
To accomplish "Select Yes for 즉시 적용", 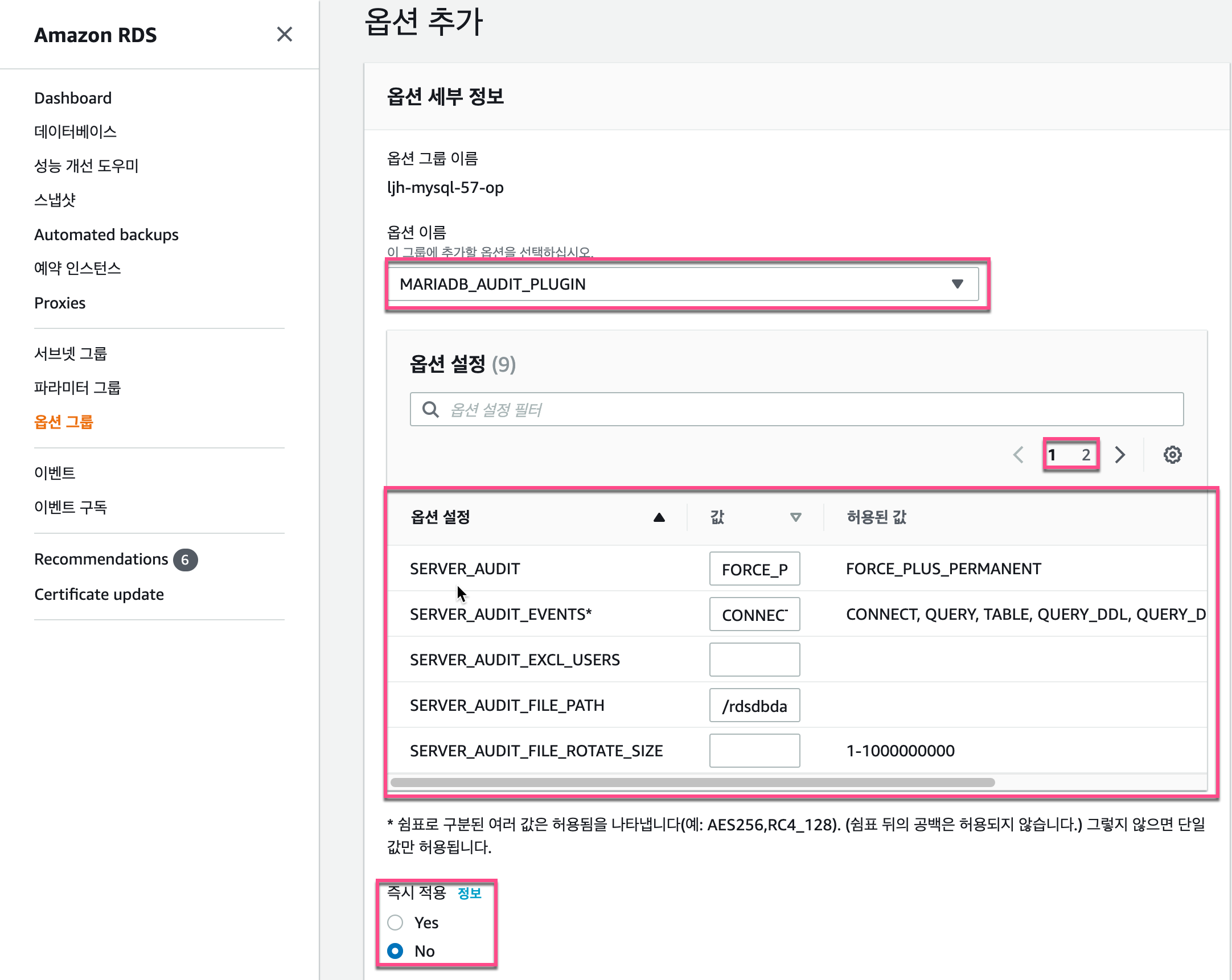I will click(396, 923).
